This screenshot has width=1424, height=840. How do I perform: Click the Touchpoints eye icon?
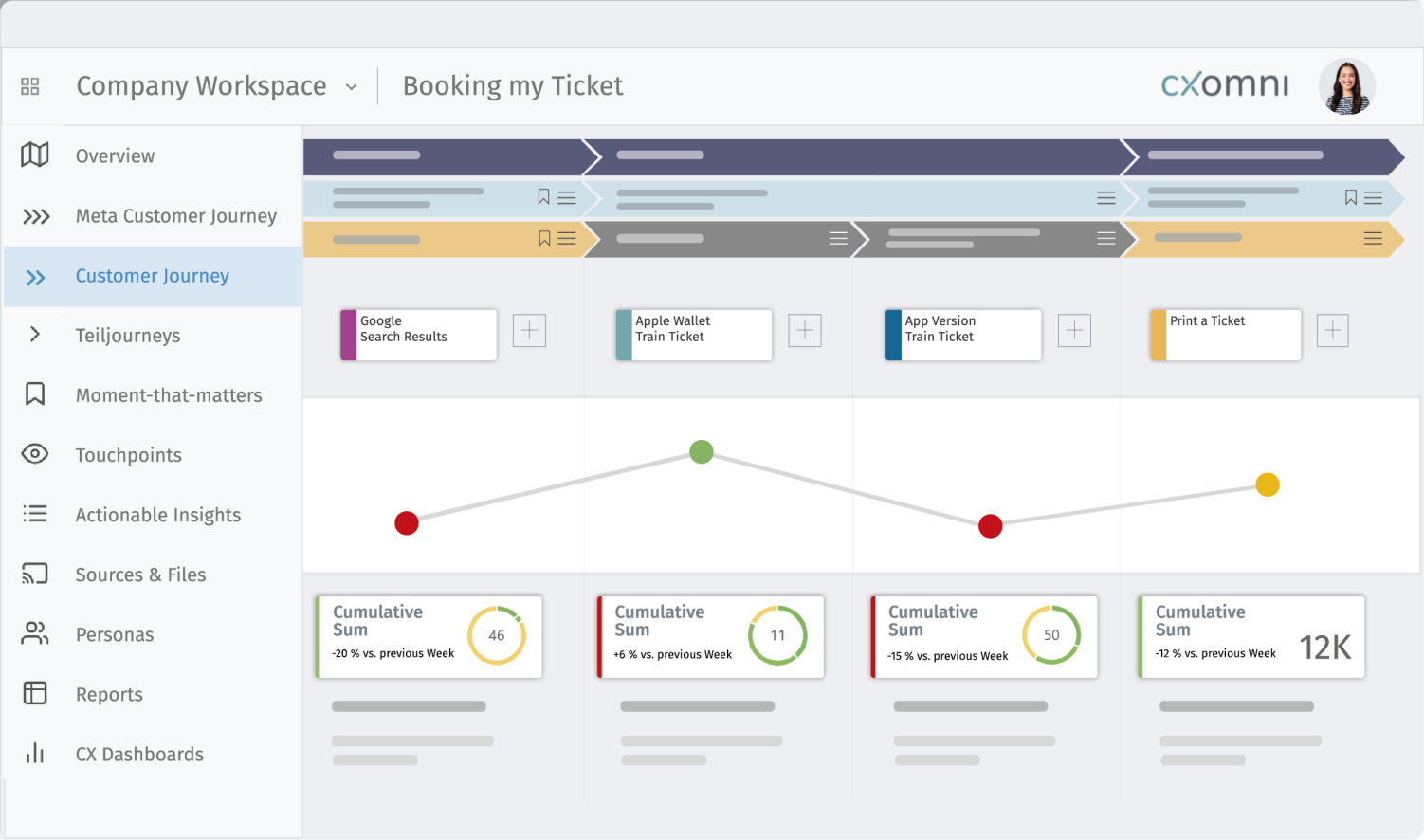35,454
